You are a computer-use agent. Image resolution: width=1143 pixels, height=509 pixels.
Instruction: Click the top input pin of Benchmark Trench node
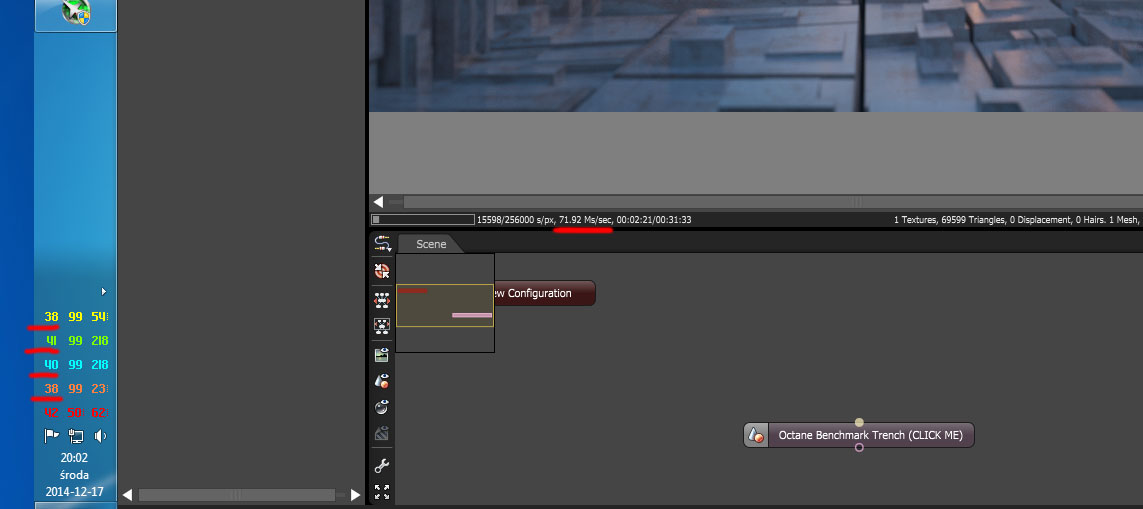tap(859, 422)
